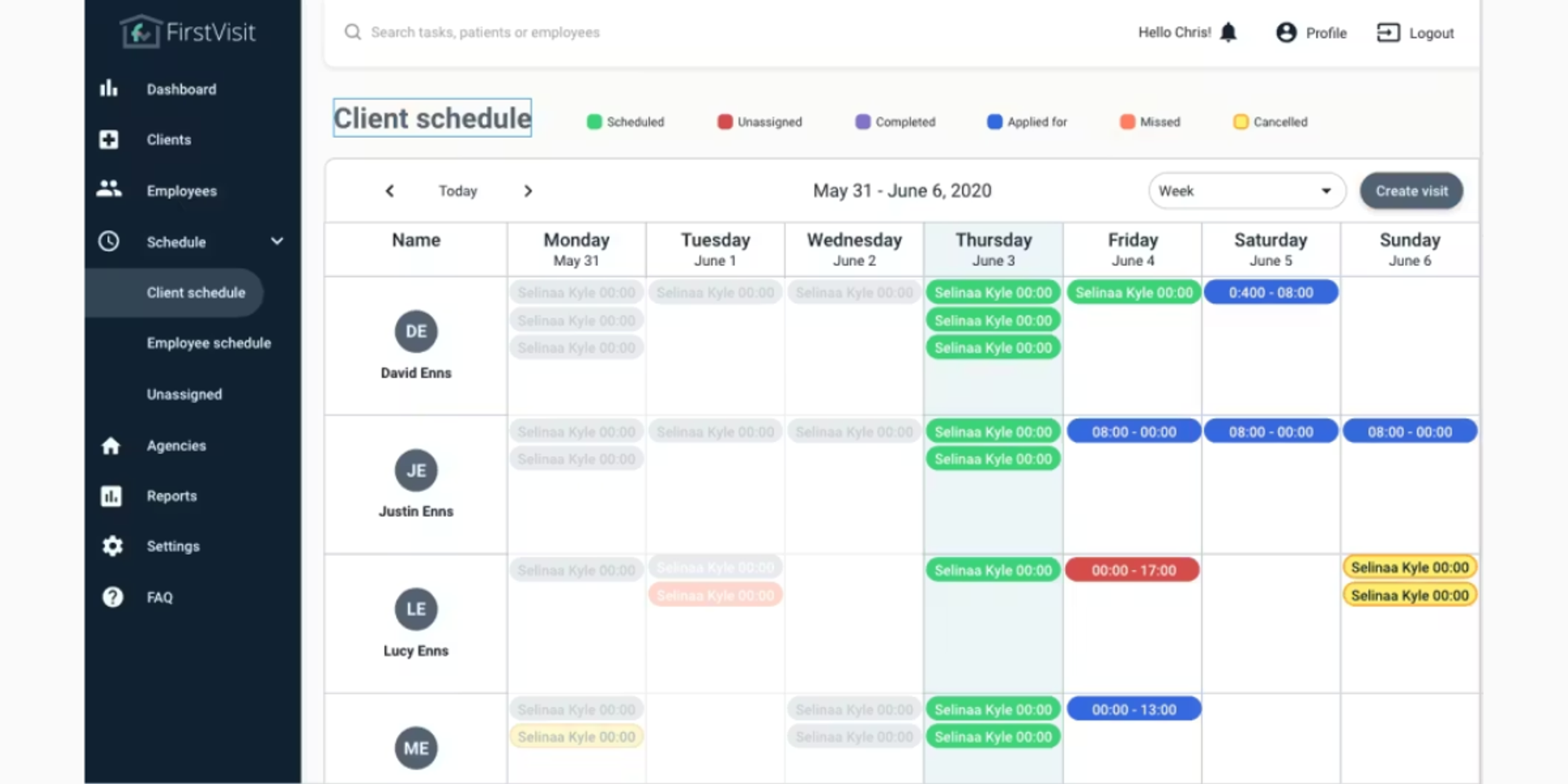This screenshot has height=784, width=1568.
Task: Open Justin Enns Friday 08:00 - 00:00 visit
Action: coord(1134,431)
